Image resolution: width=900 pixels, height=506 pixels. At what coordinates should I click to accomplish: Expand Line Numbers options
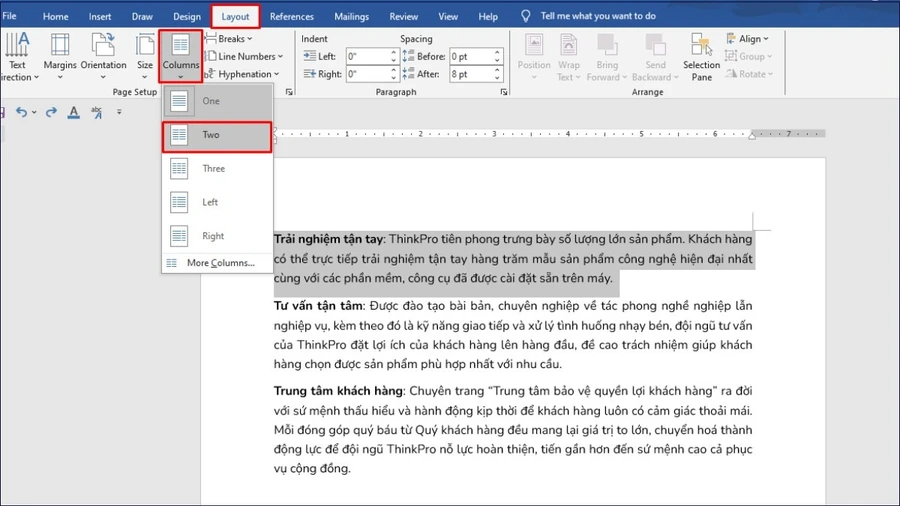(x=244, y=56)
